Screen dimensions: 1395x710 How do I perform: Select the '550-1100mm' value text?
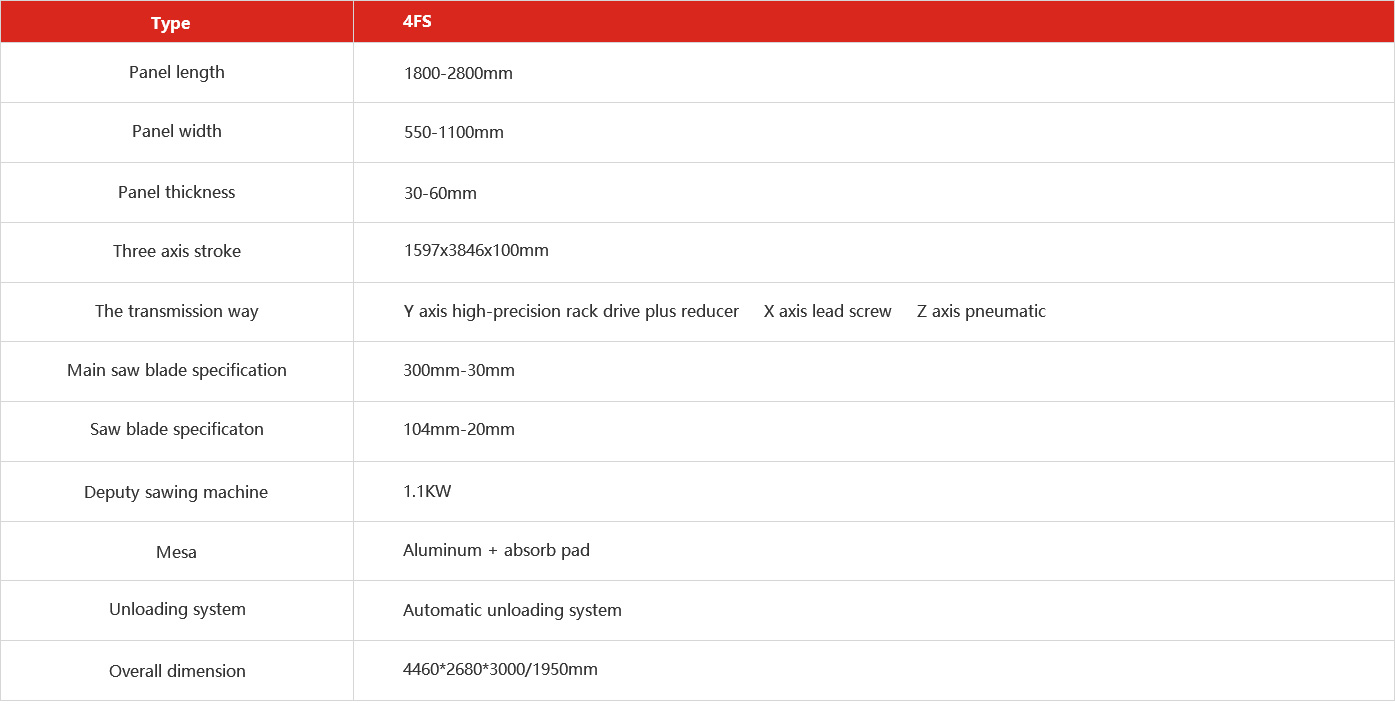pyautogui.click(x=453, y=132)
